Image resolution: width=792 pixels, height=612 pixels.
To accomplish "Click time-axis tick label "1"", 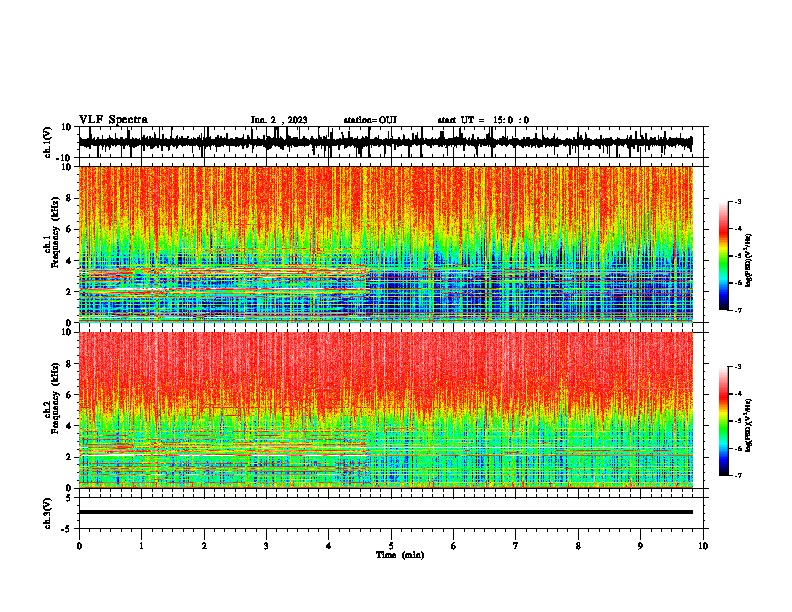I will [x=141, y=546].
